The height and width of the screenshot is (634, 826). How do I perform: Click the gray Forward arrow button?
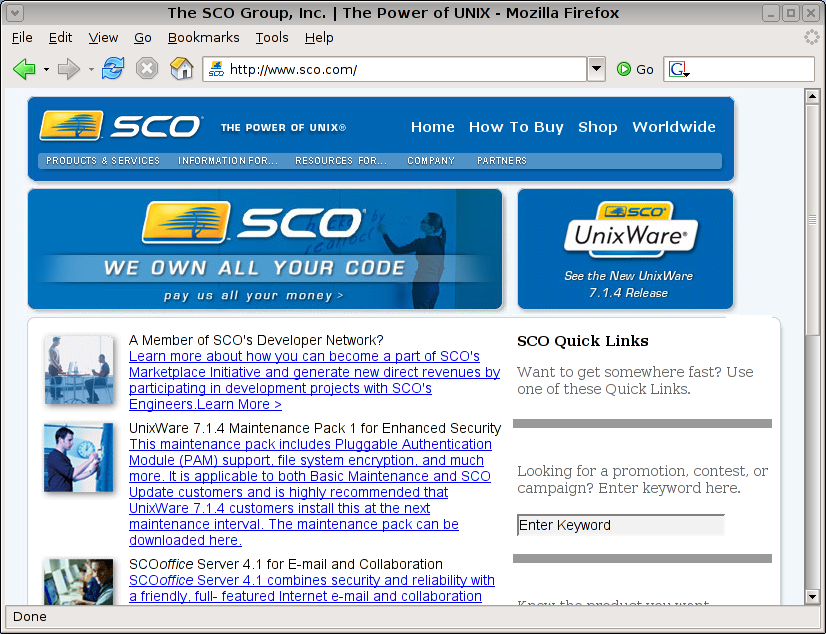click(x=68, y=69)
